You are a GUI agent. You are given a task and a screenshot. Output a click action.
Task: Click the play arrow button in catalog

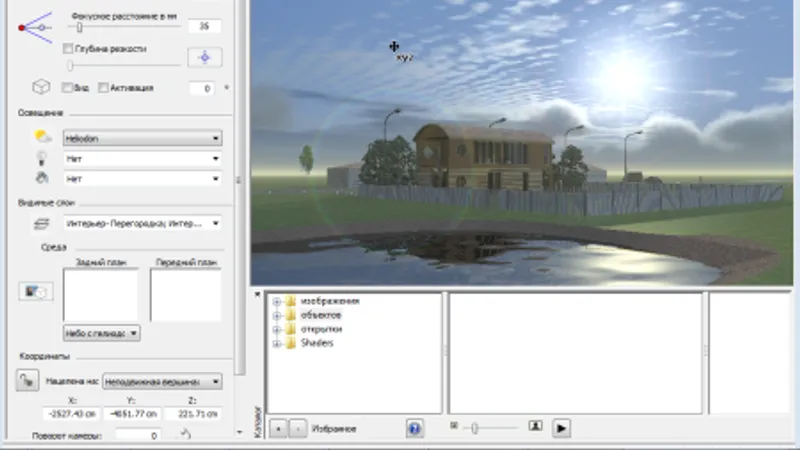coord(561,428)
